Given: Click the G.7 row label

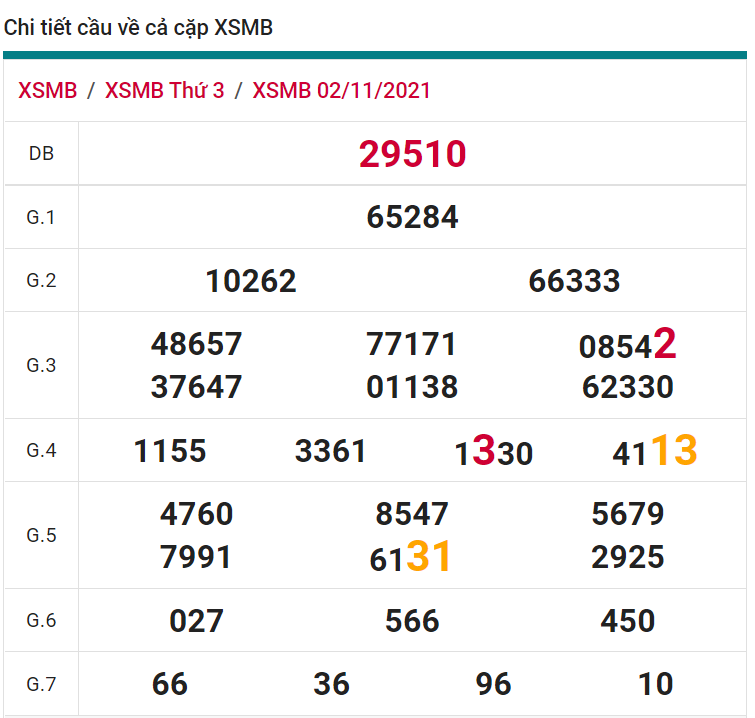Looking at the screenshot, I should 41,684.
